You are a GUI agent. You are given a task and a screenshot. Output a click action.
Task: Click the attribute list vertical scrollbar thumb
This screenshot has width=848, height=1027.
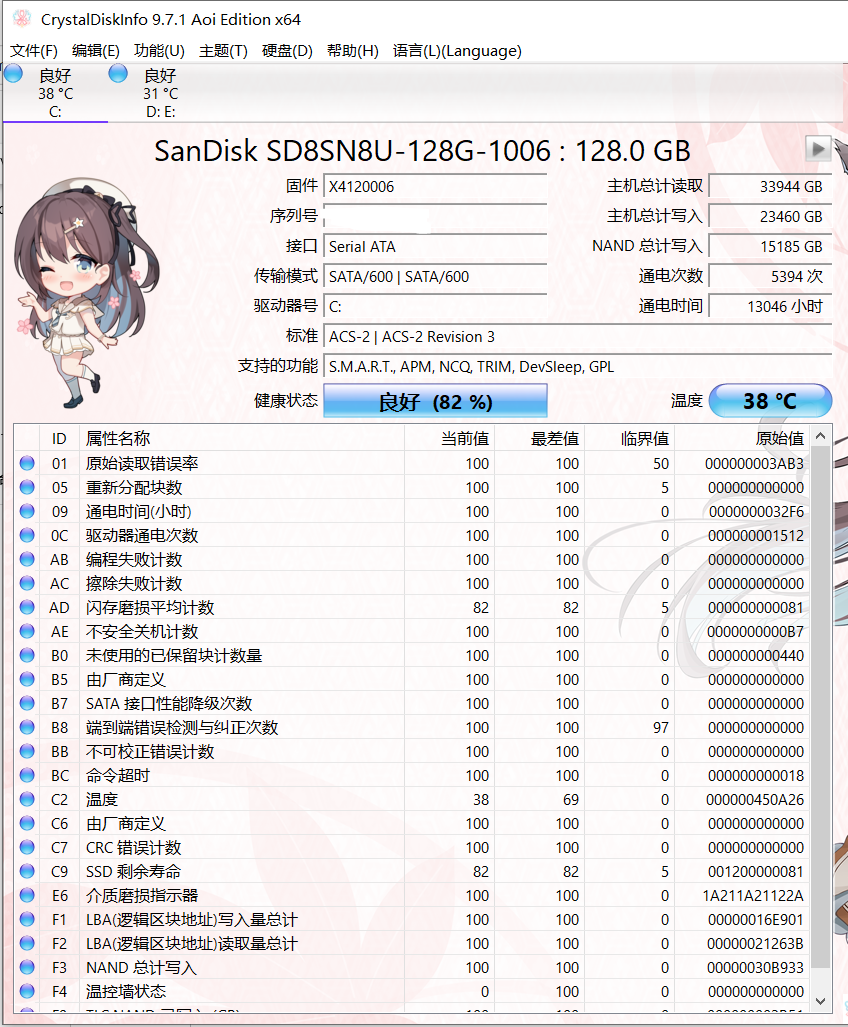pyautogui.click(x=820, y=707)
